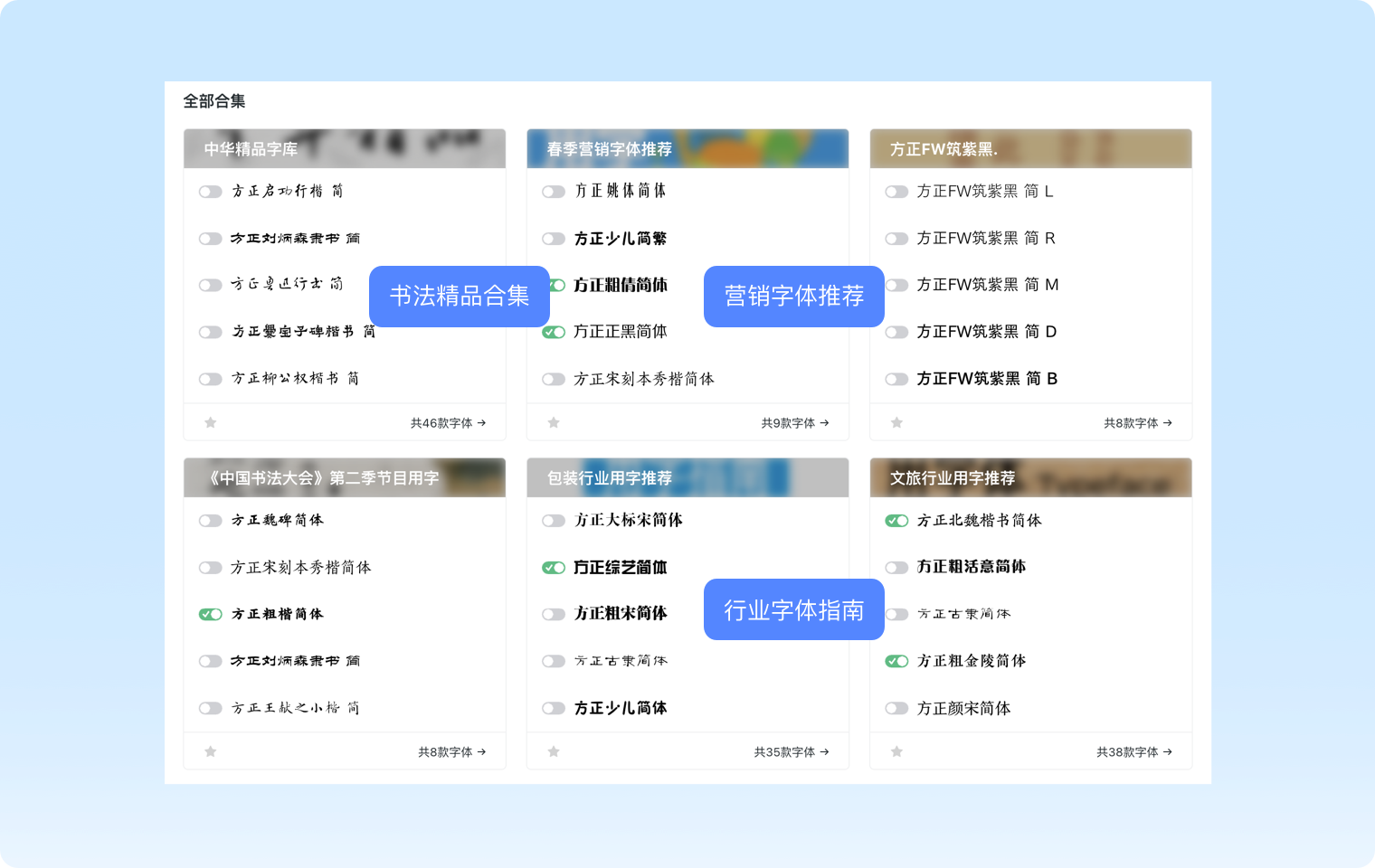The image size is (1375, 868).
Task: Turn off 方正北魏楷书简体 toggle
Action: tap(896, 521)
